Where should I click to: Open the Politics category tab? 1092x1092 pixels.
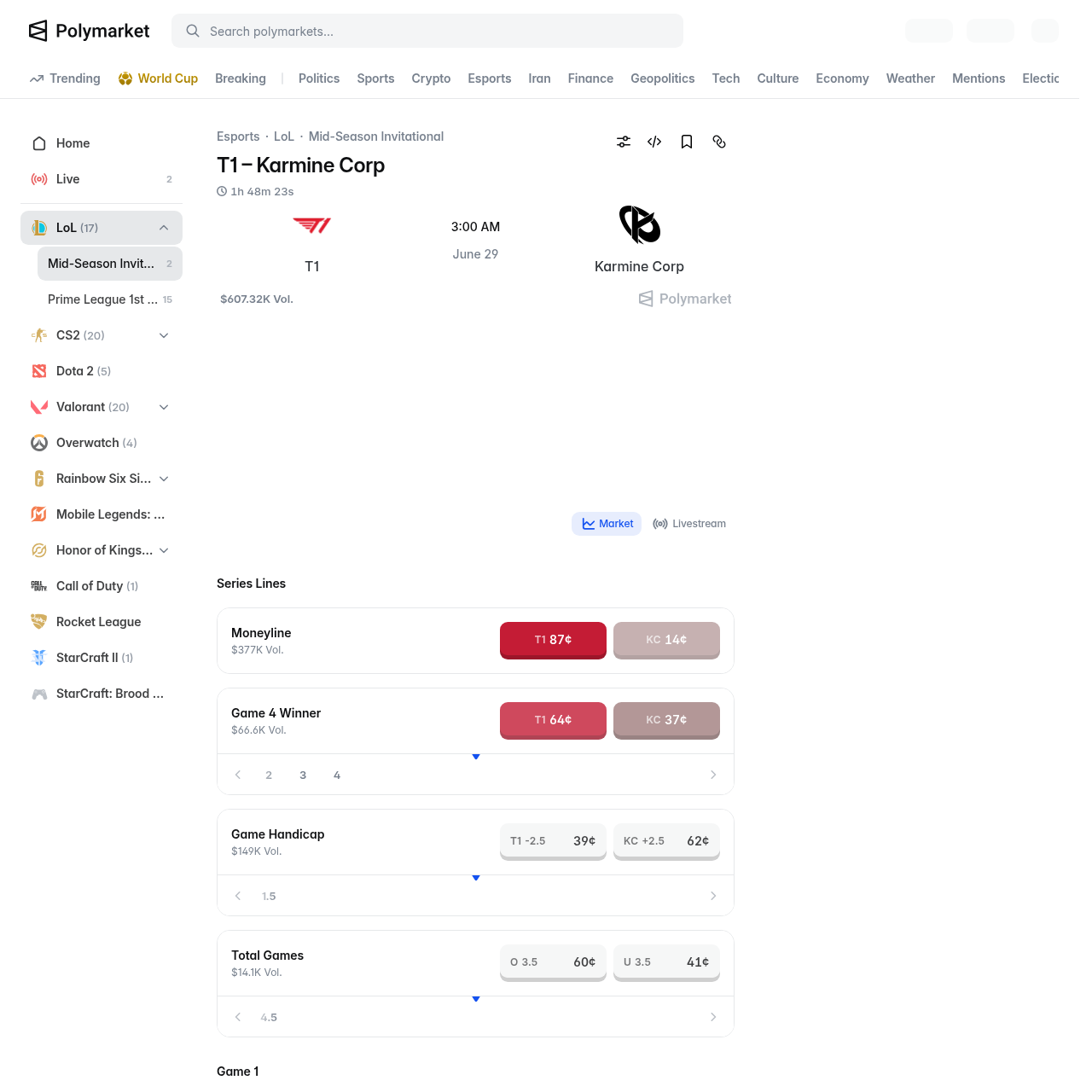click(319, 78)
